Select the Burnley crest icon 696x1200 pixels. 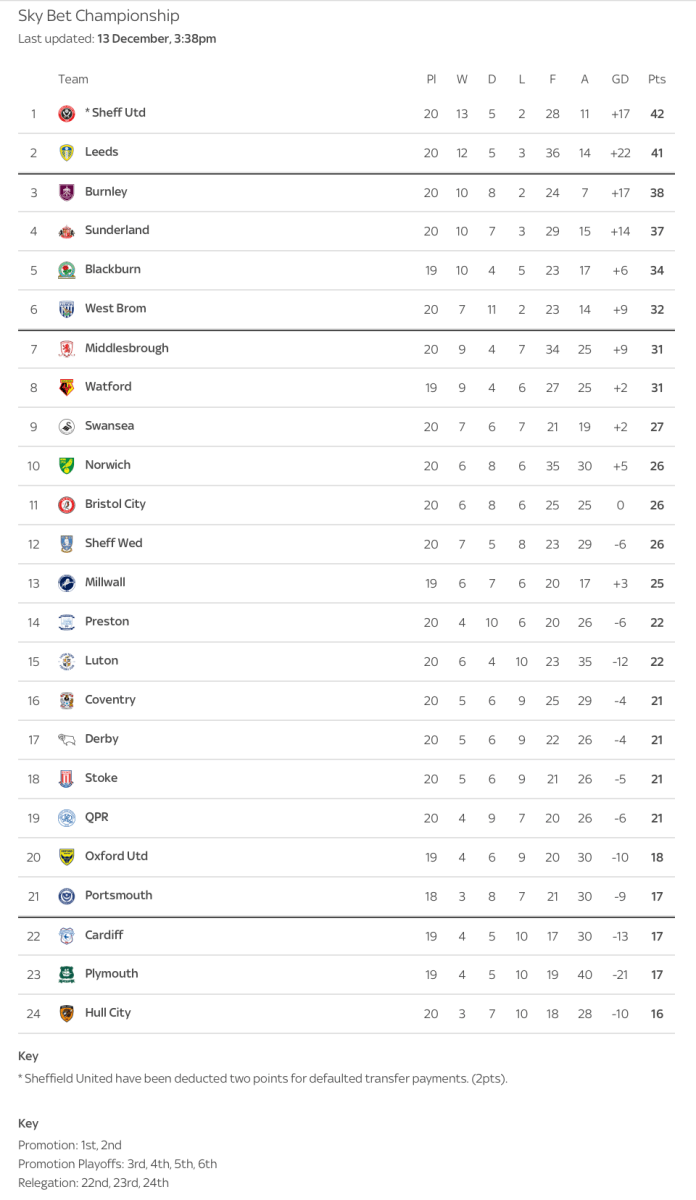click(67, 192)
